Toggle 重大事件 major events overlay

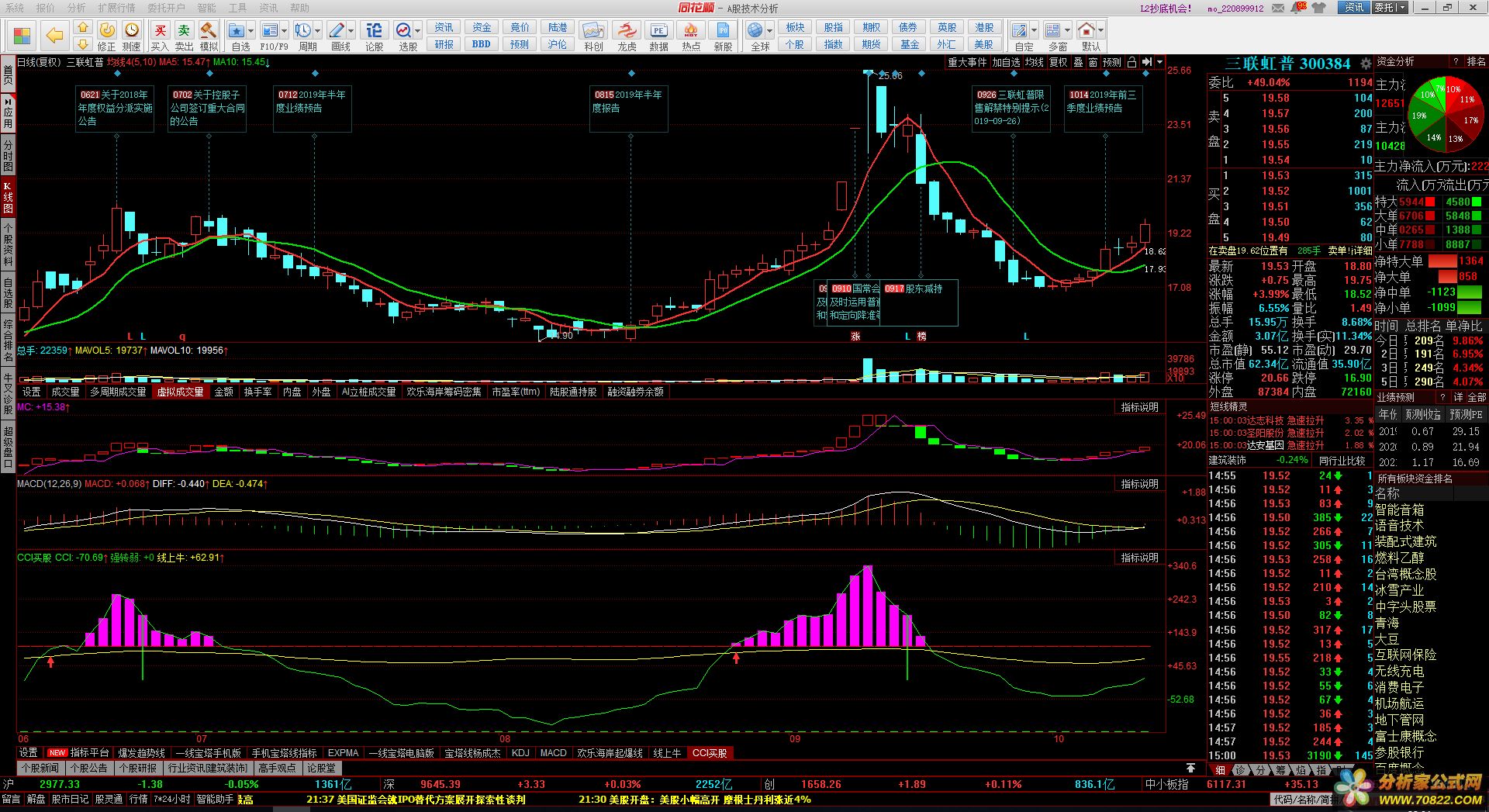(x=967, y=62)
